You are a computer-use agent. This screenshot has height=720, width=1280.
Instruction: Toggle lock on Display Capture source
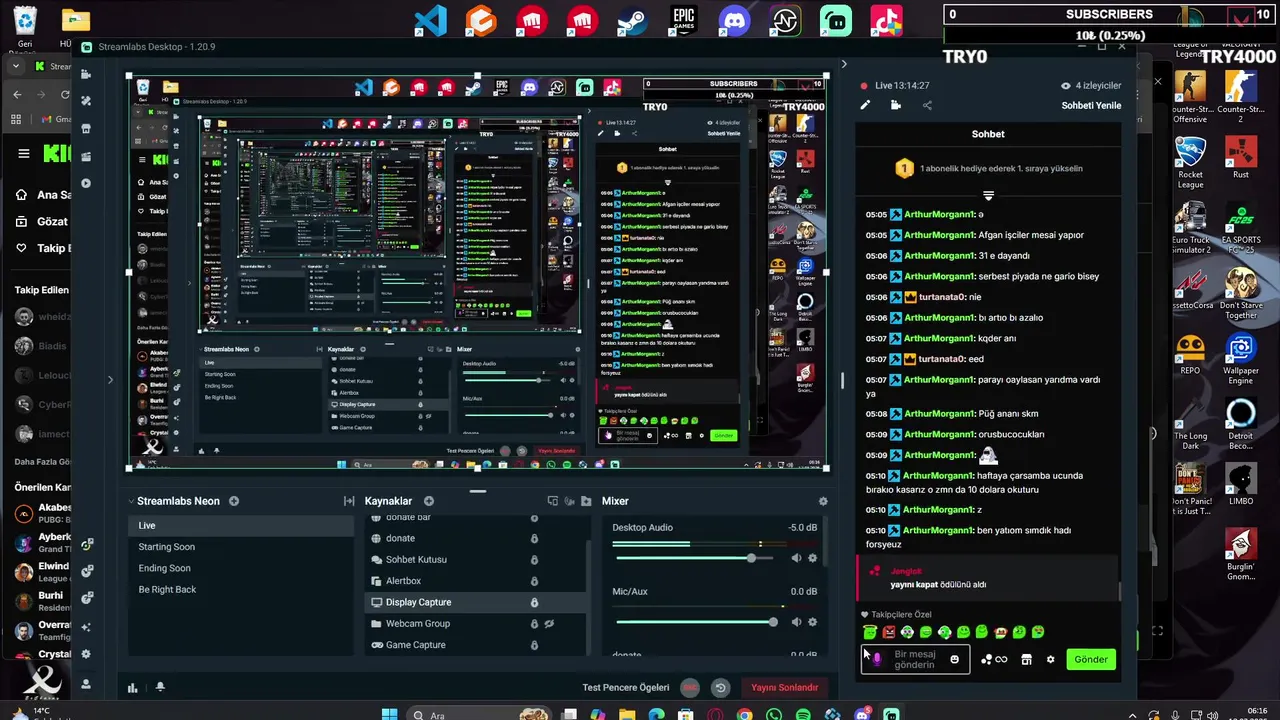pyautogui.click(x=534, y=602)
